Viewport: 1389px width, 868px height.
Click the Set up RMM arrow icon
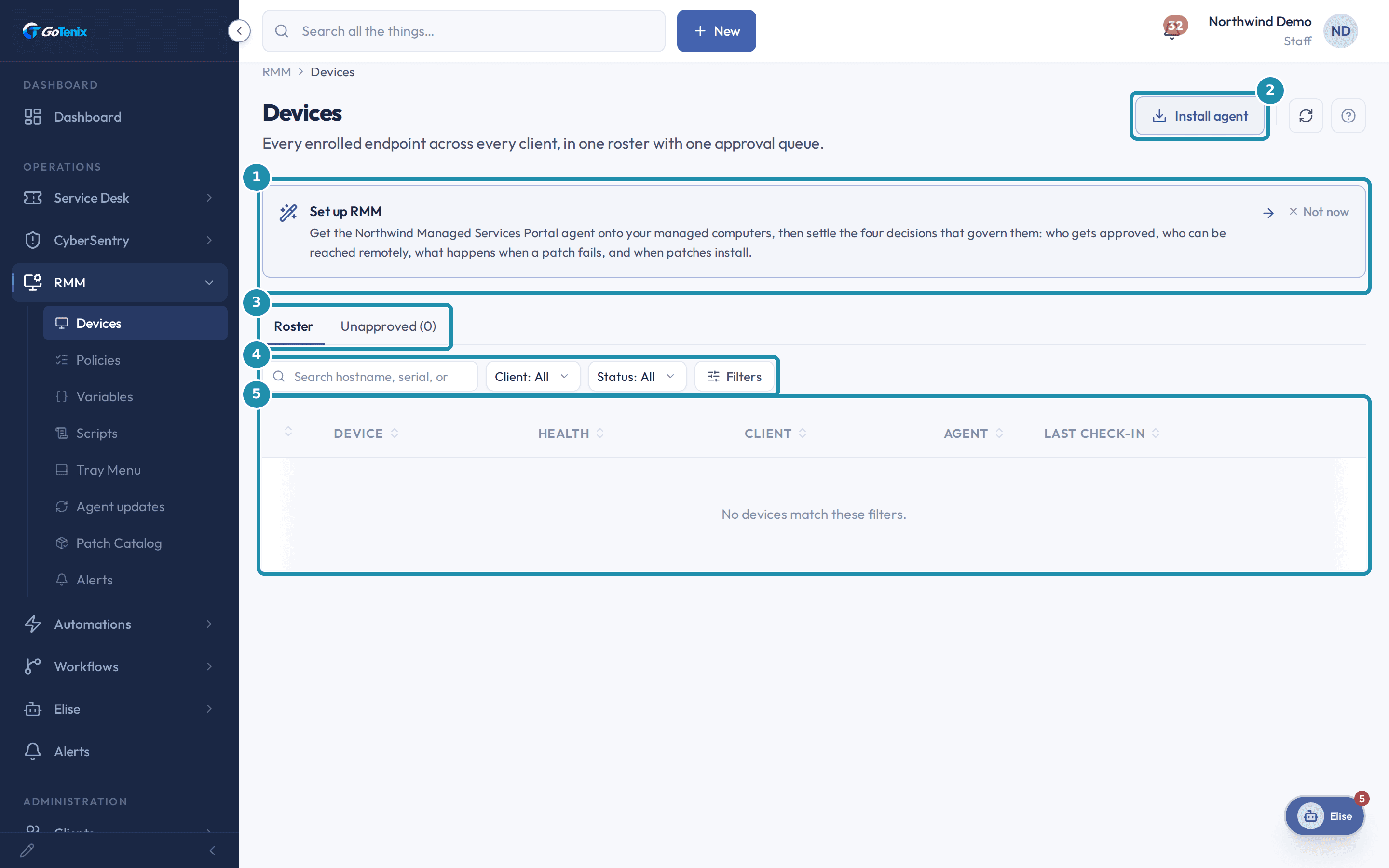click(x=1268, y=213)
